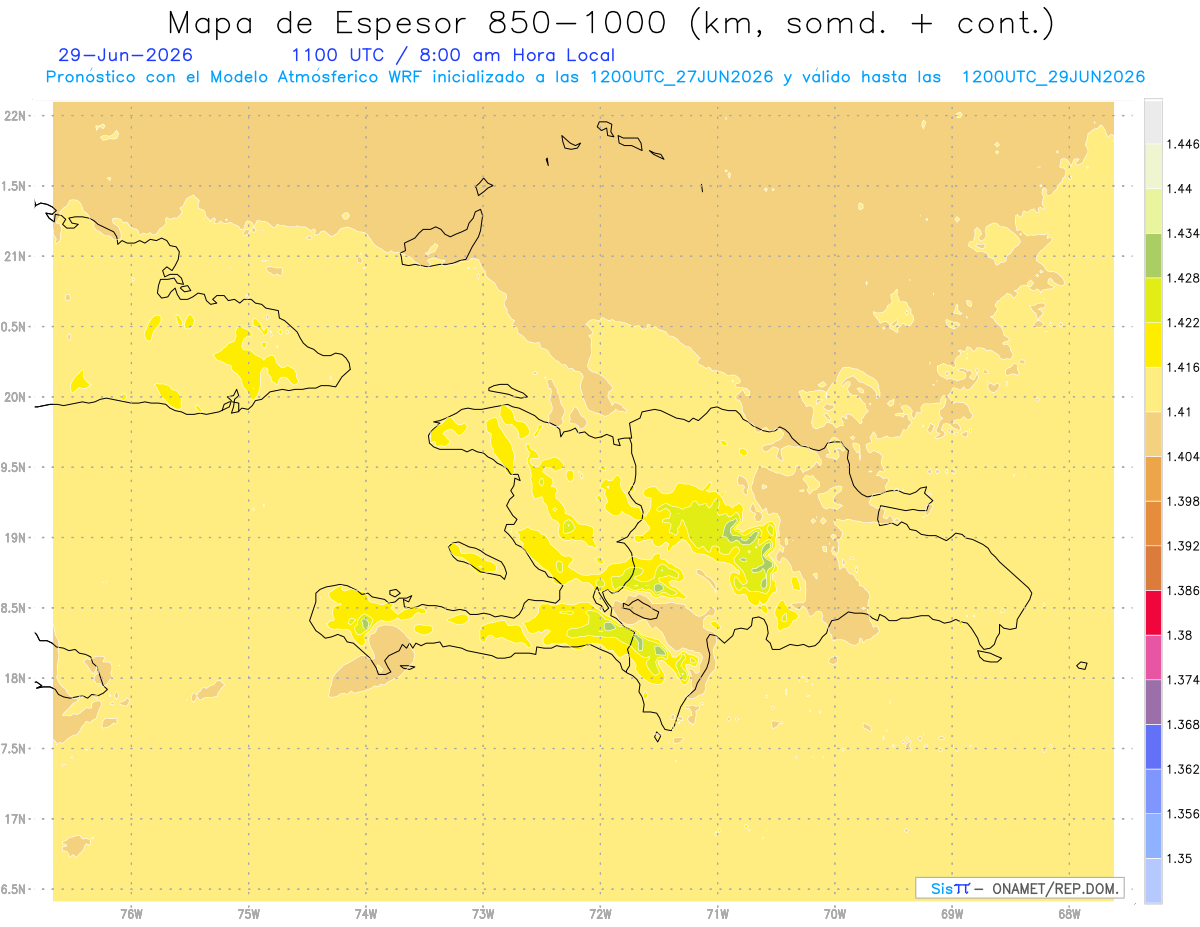Click the '69W' longitude label

tap(952, 914)
